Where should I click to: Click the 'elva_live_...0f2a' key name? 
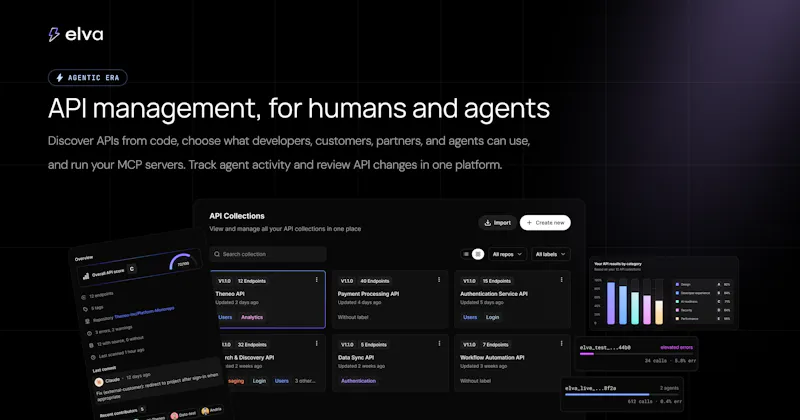(x=590, y=388)
